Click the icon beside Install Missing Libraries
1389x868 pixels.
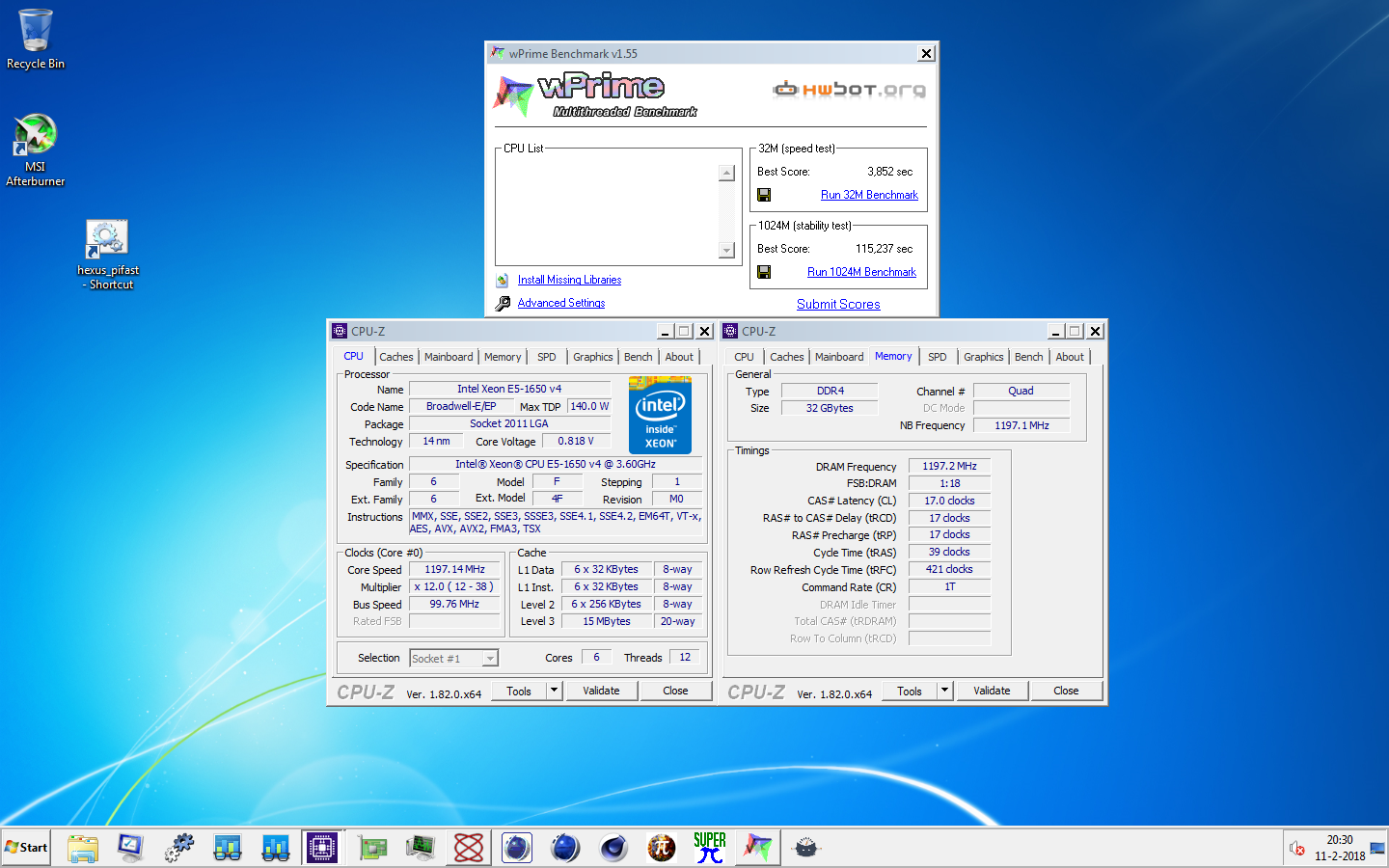pyautogui.click(x=503, y=280)
